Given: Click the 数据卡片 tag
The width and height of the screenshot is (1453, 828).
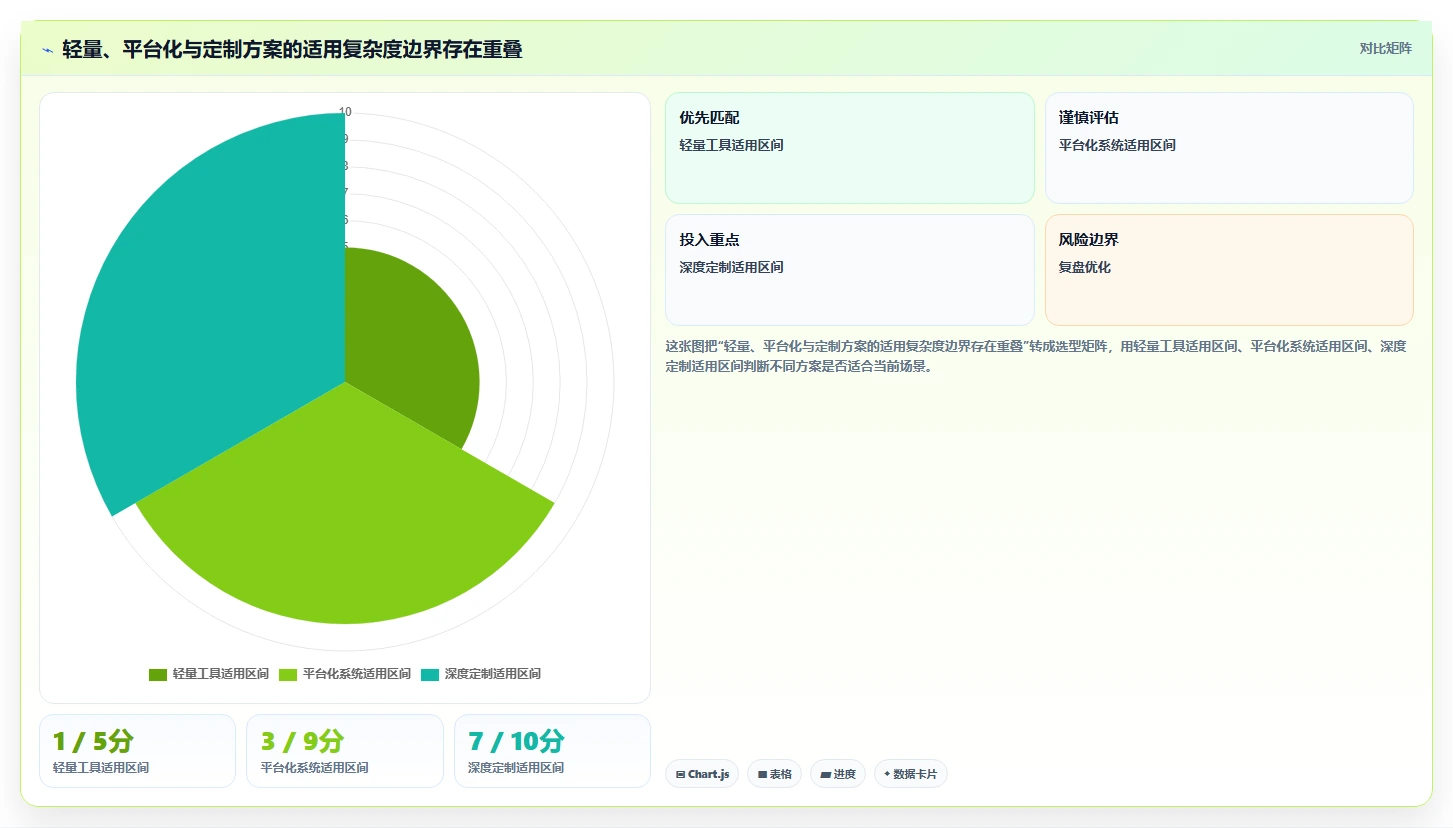Looking at the screenshot, I should [911, 774].
